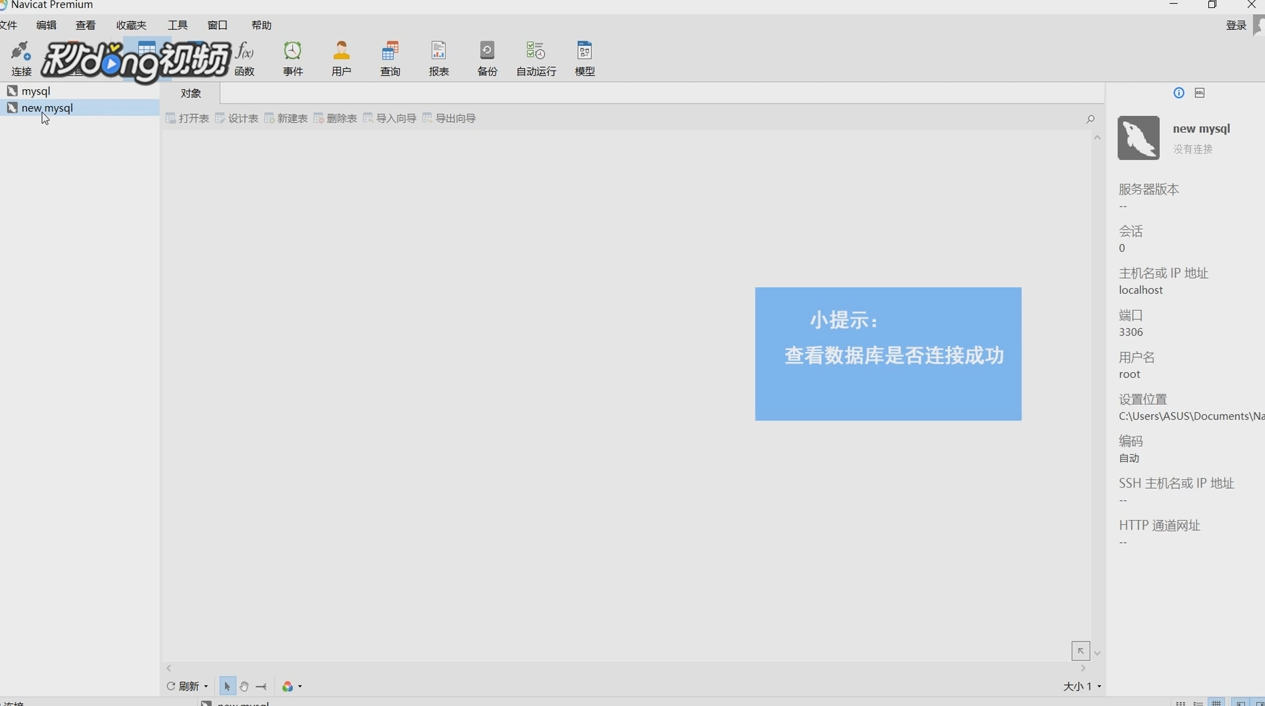Show the info panel icon
The width and height of the screenshot is (1265, 706).
pyautogui.click(x=1179, y=93)
